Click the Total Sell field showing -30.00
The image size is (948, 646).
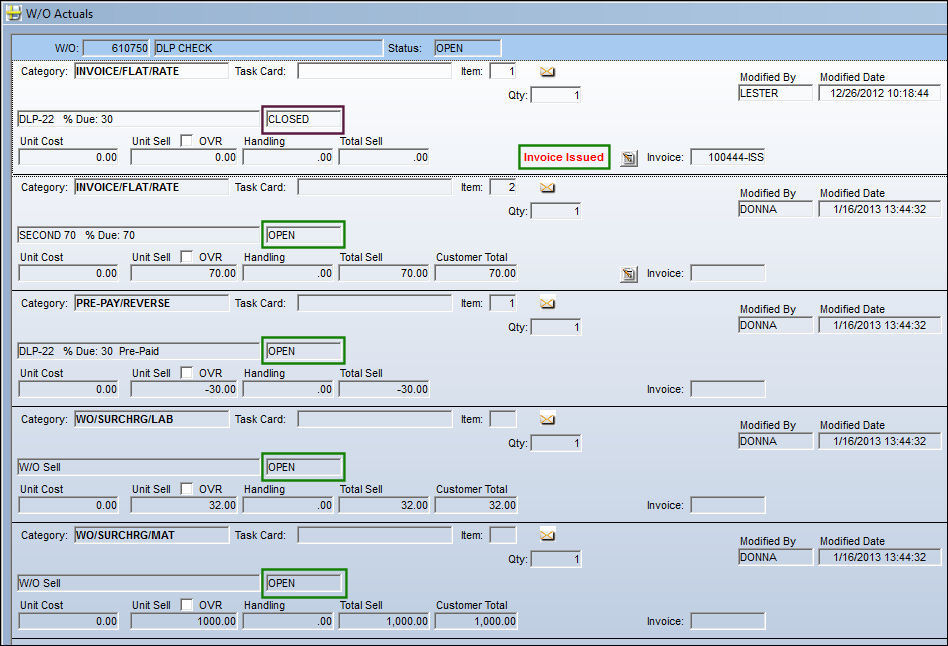[384, 390]
